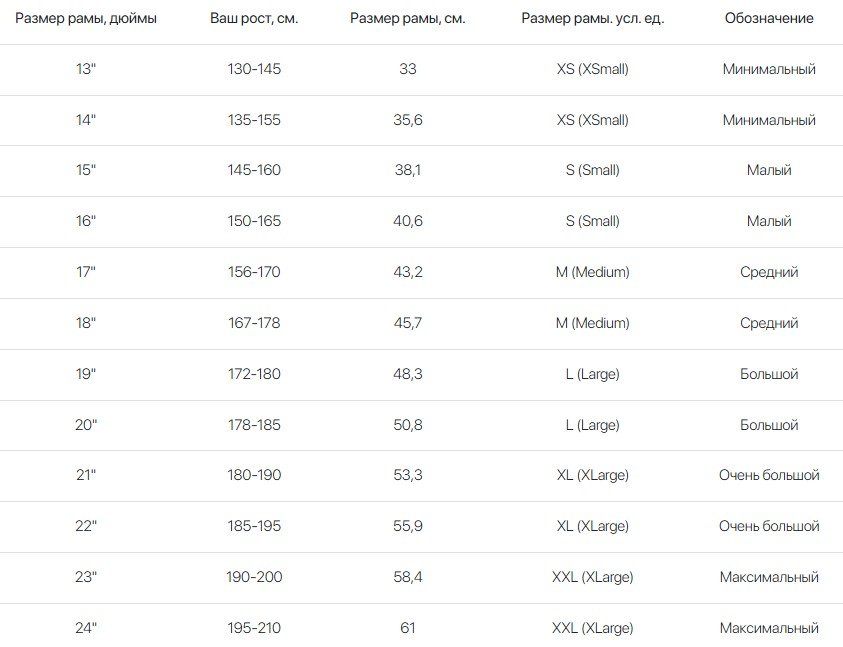Select the 13" frame size cell
Image resolution: width=843 pixels, height=647 pixels.
(86, 70)
